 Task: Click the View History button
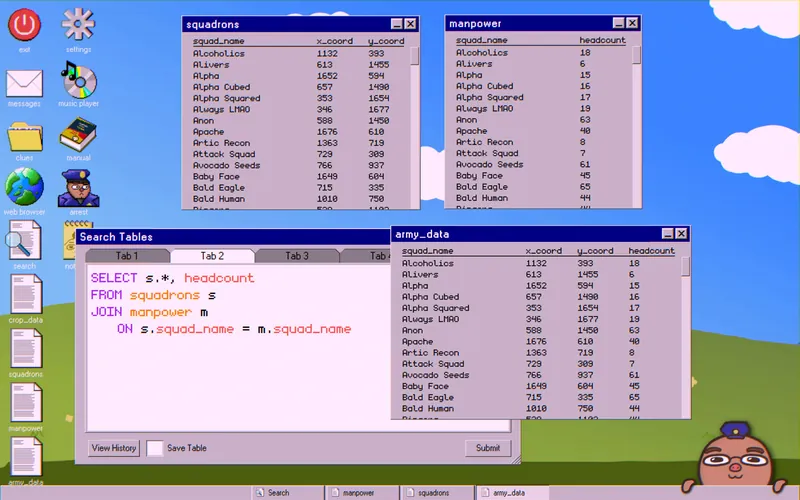point(114,448)
